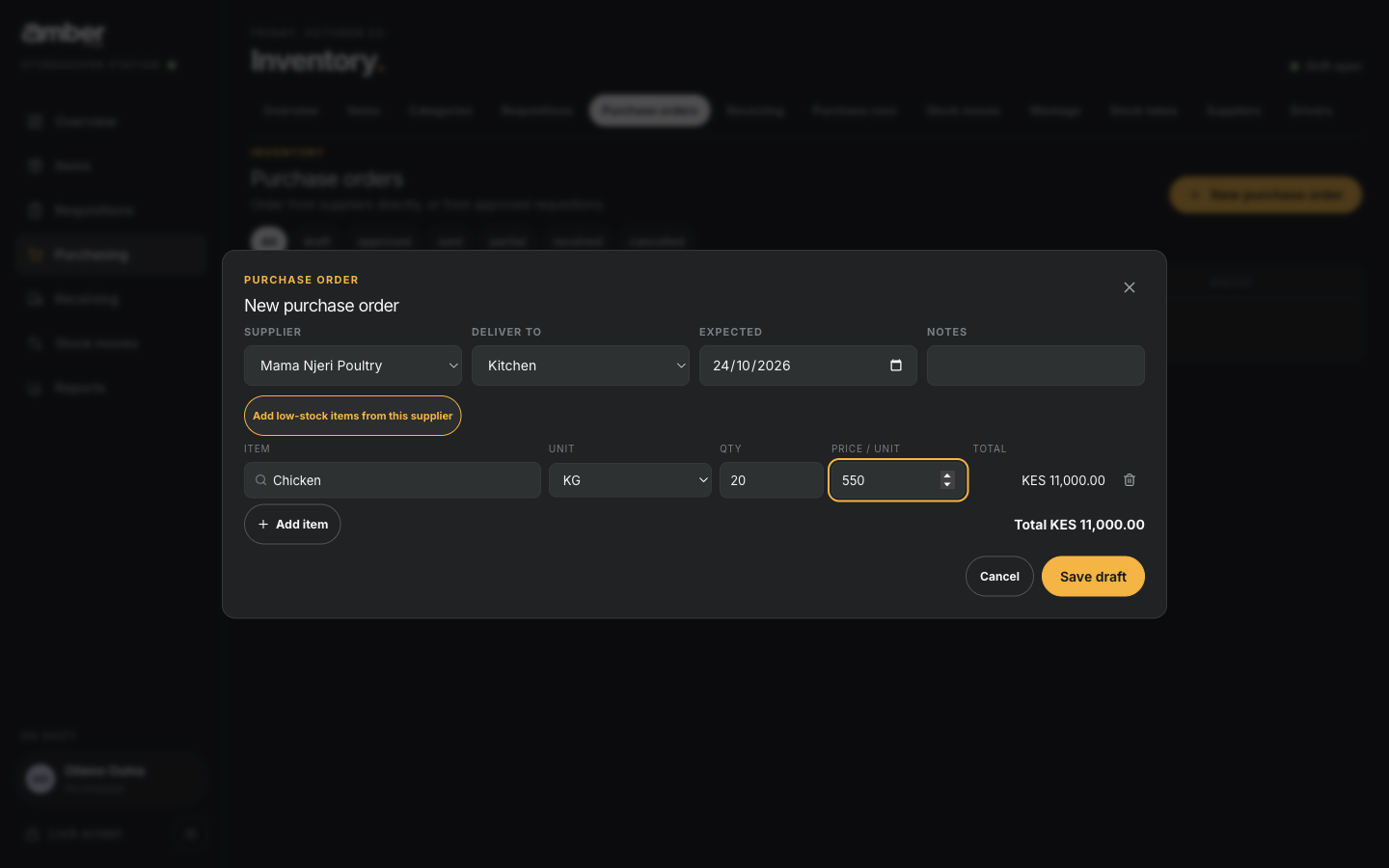The width and height of the screenshot is (1389, 868).
Task: Click the search icon in Item field
Action: tap(260, 480)
